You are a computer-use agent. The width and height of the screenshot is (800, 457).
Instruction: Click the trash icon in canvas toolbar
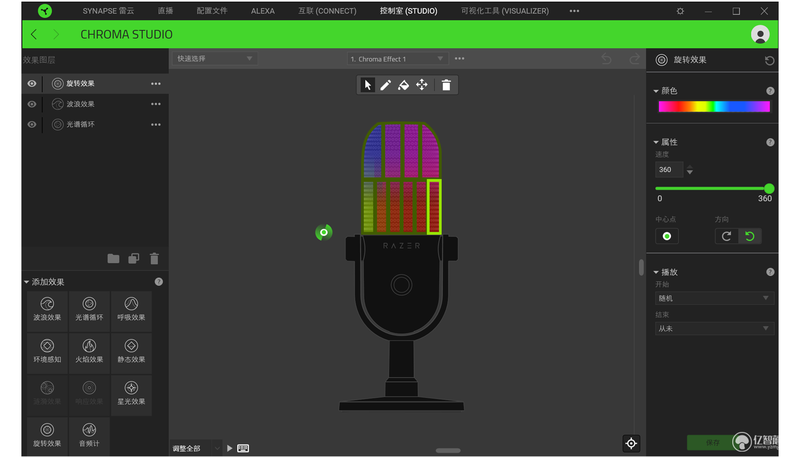point(446,85)
